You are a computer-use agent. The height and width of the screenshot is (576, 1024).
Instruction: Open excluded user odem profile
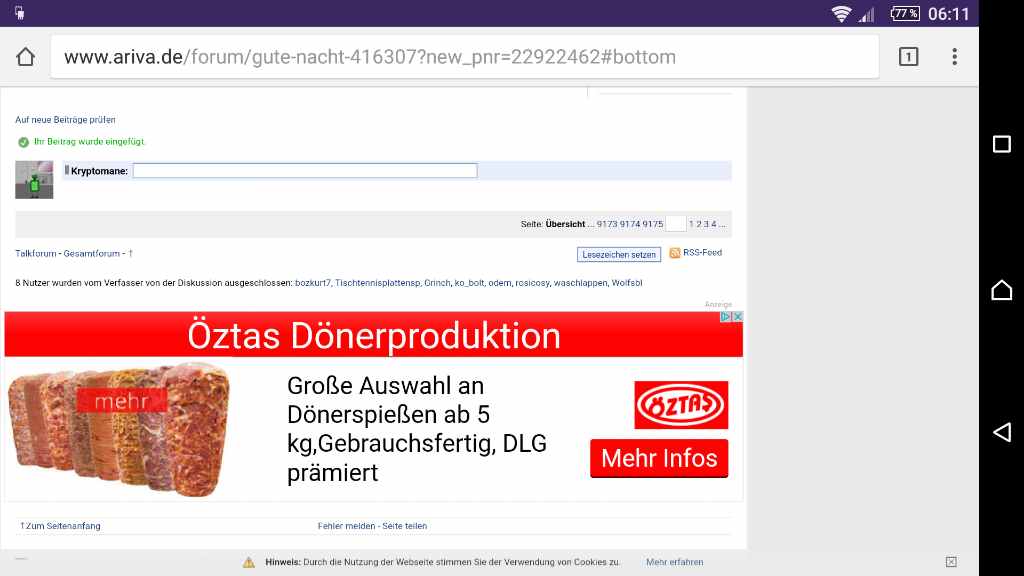500,283
